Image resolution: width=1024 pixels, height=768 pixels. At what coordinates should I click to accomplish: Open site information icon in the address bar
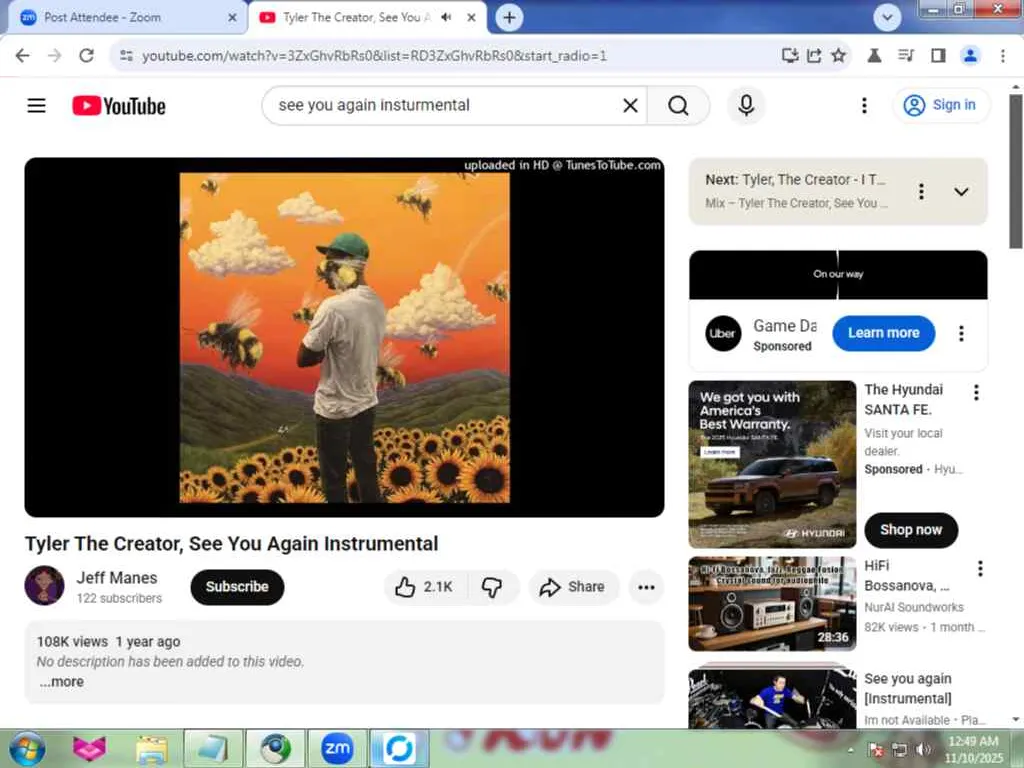(127, 56)
